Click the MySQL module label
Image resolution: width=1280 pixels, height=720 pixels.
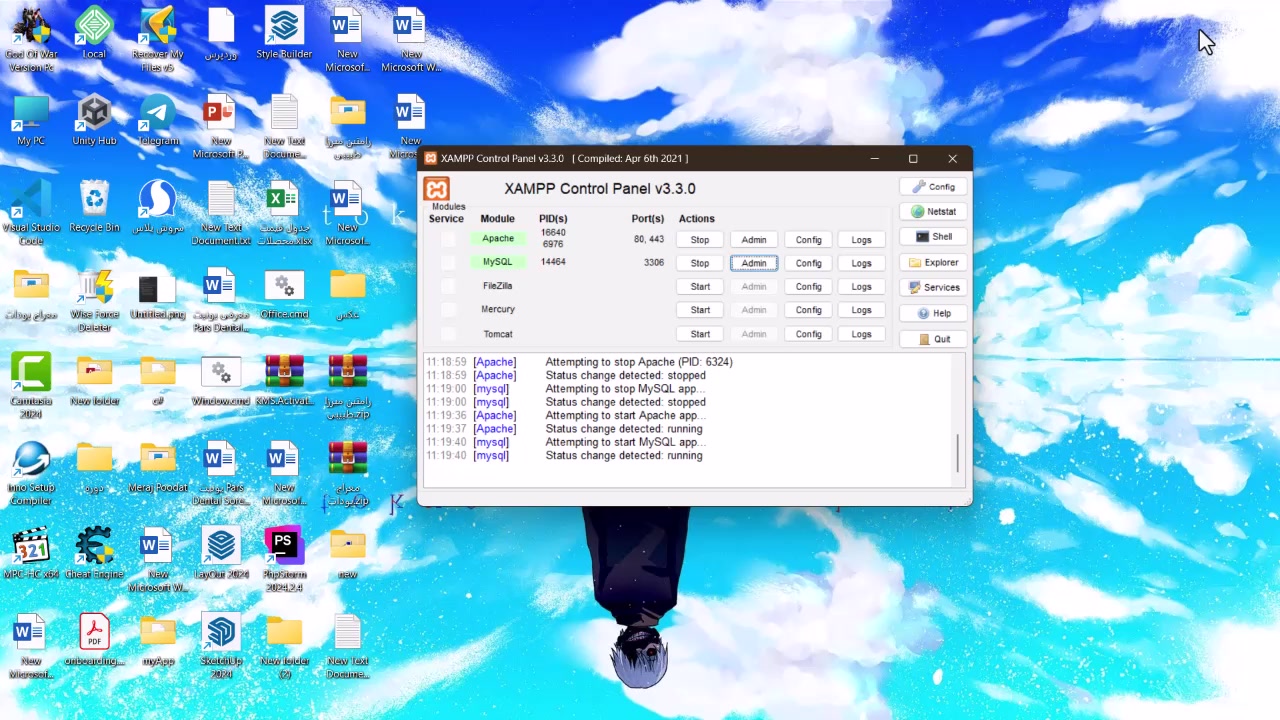(x=498, y=262)
